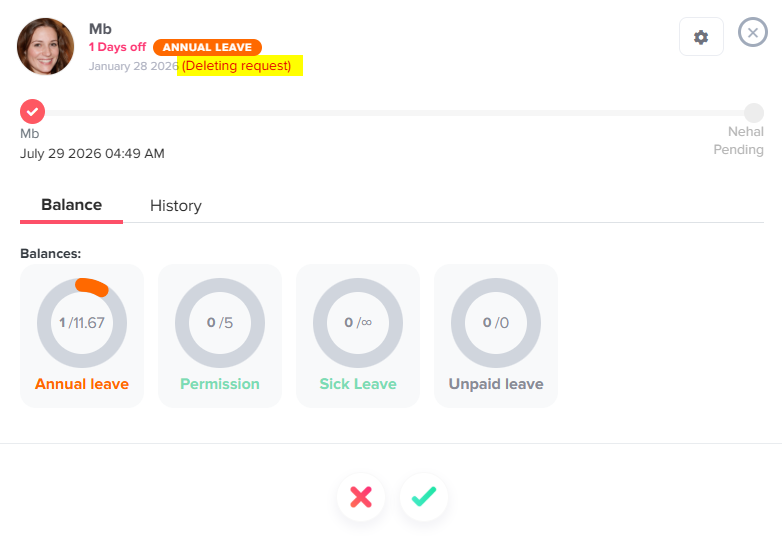Open the Unpaid leave balance card
782x542 pixels.
(x=496, y=336)
